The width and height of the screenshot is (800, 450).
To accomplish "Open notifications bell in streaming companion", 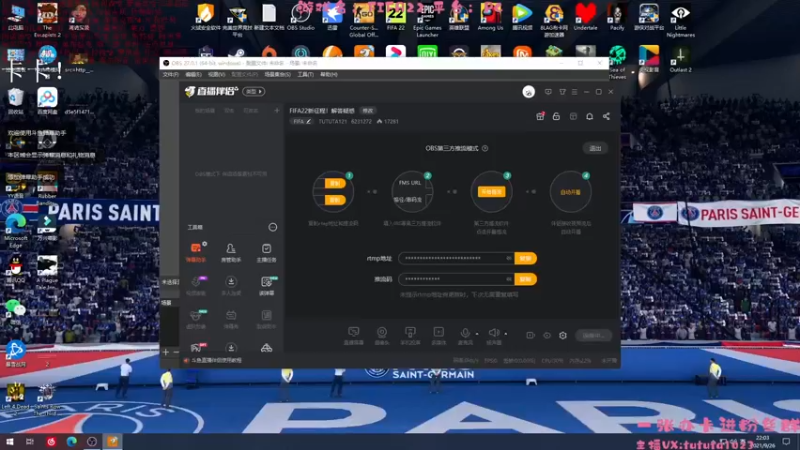I will tap(589, 116).
